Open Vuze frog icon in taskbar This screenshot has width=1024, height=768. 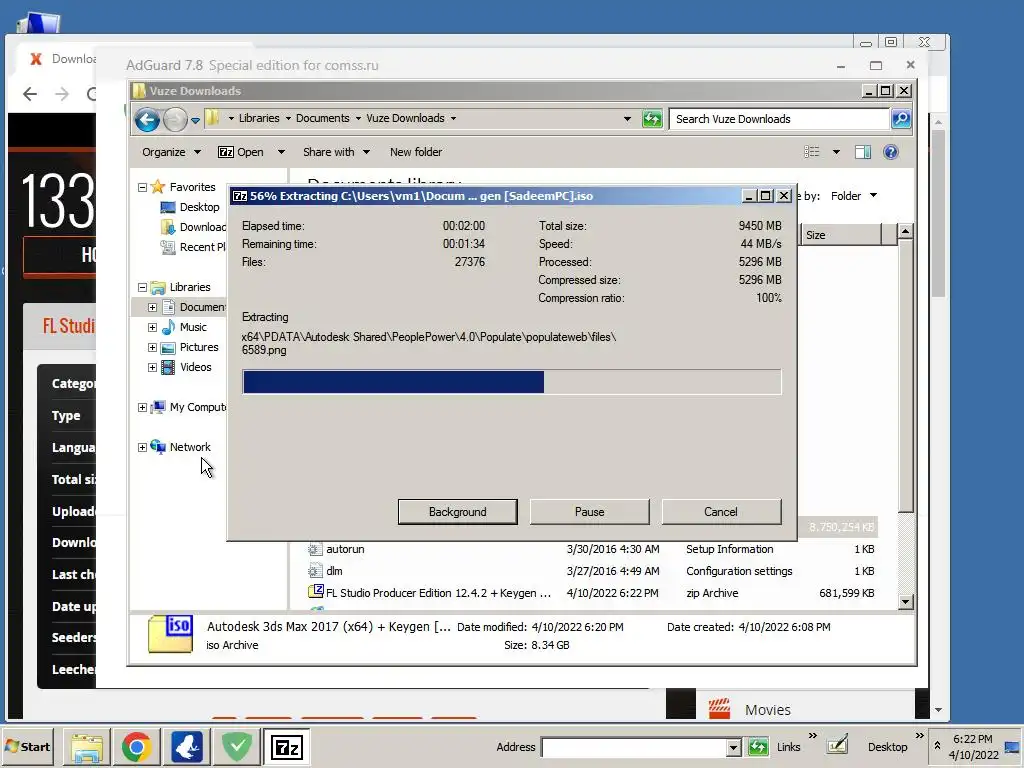point(187,747)
